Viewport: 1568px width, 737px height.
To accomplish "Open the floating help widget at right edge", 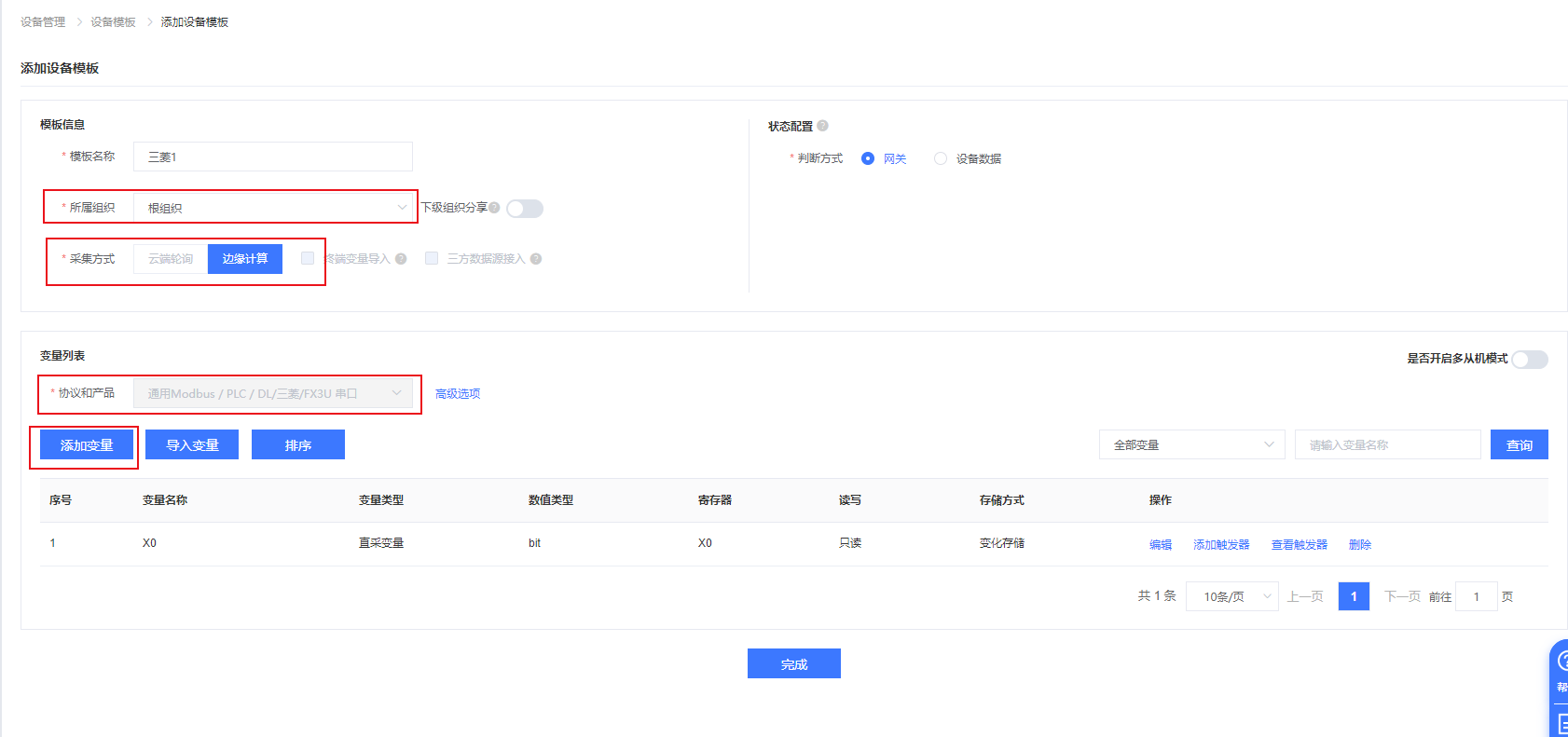I will pos(1560,663).
